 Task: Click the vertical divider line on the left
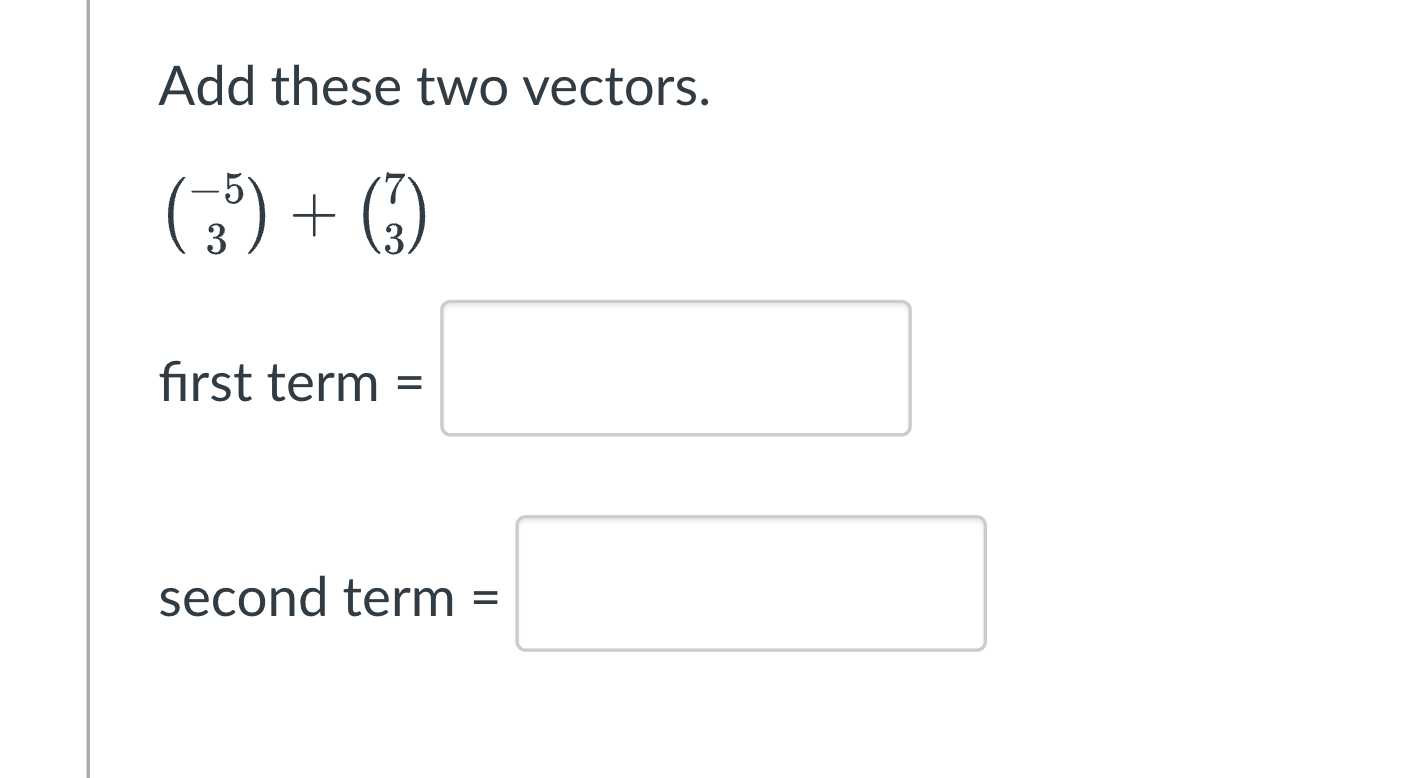[88, 390]
